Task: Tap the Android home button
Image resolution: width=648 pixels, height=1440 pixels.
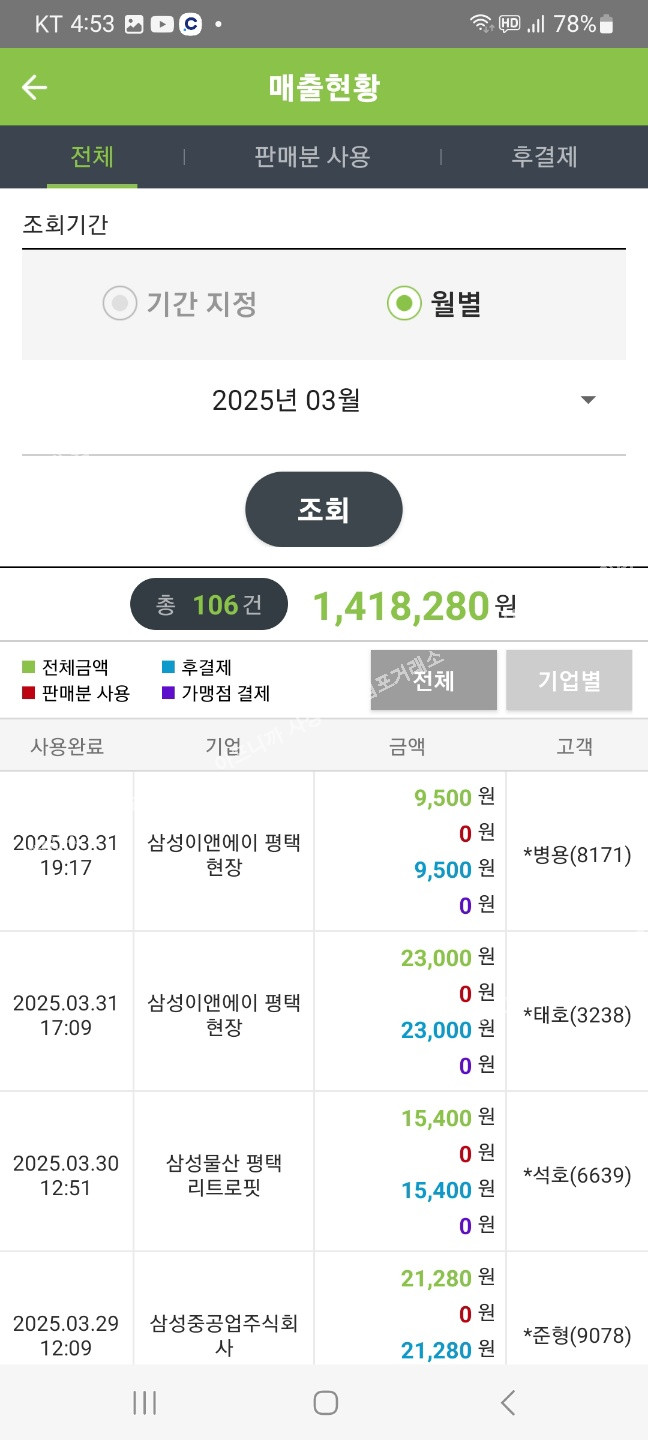Action: pyautogui.click(x=325, y=1402)
